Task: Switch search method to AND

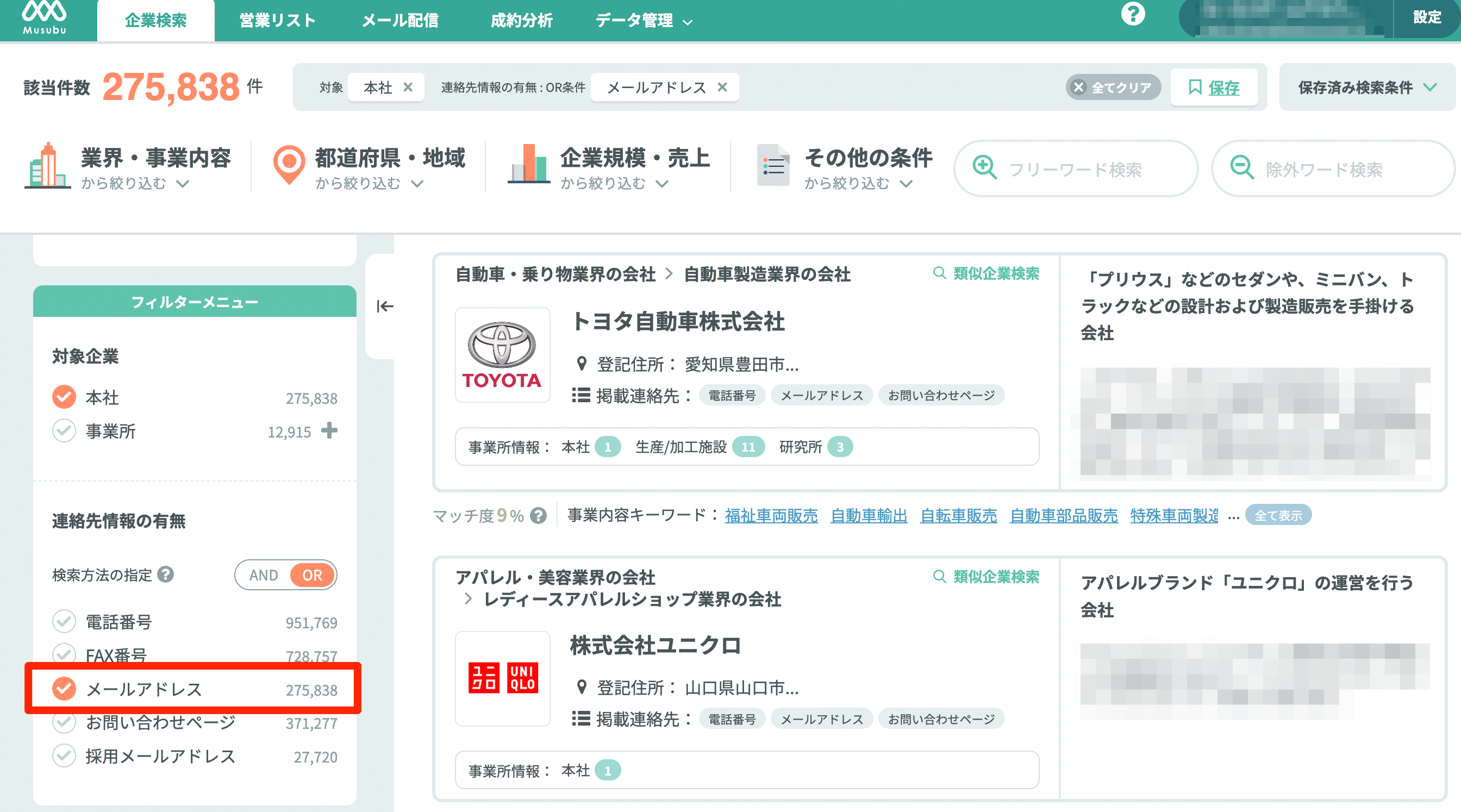Action: pyautogui.click(x=264, y=575)
